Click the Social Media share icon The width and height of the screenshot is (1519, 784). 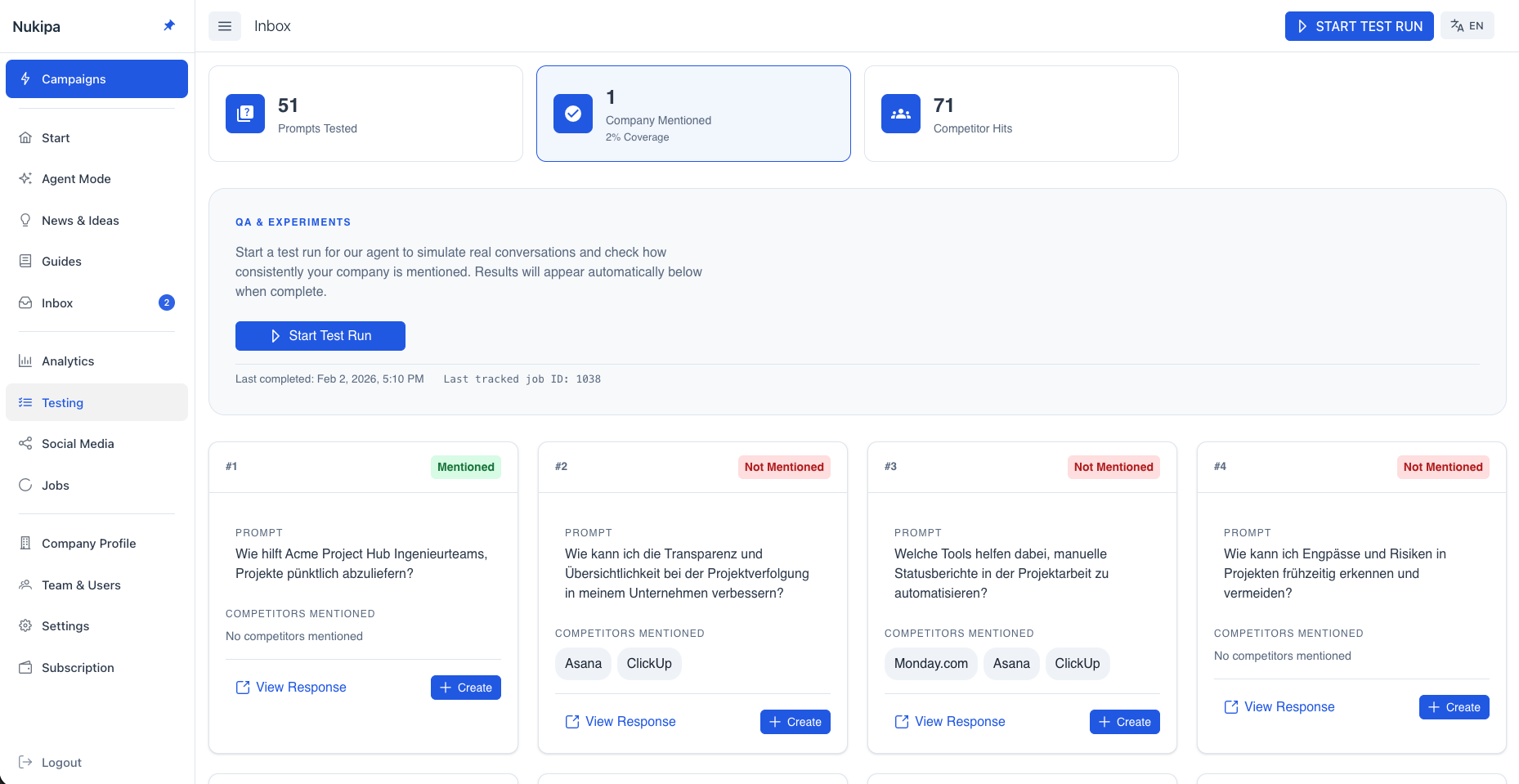(x=25, y=444)
